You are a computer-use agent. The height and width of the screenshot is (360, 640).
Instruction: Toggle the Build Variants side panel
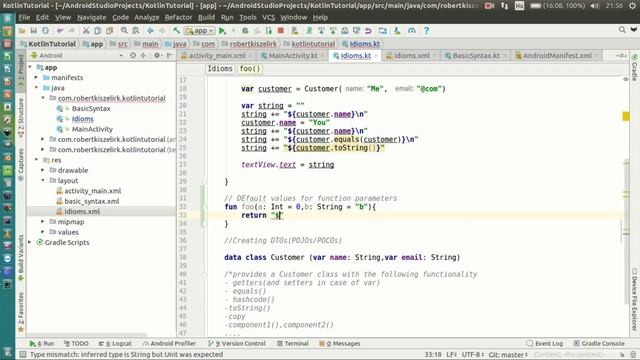click(x=21, y=257)
